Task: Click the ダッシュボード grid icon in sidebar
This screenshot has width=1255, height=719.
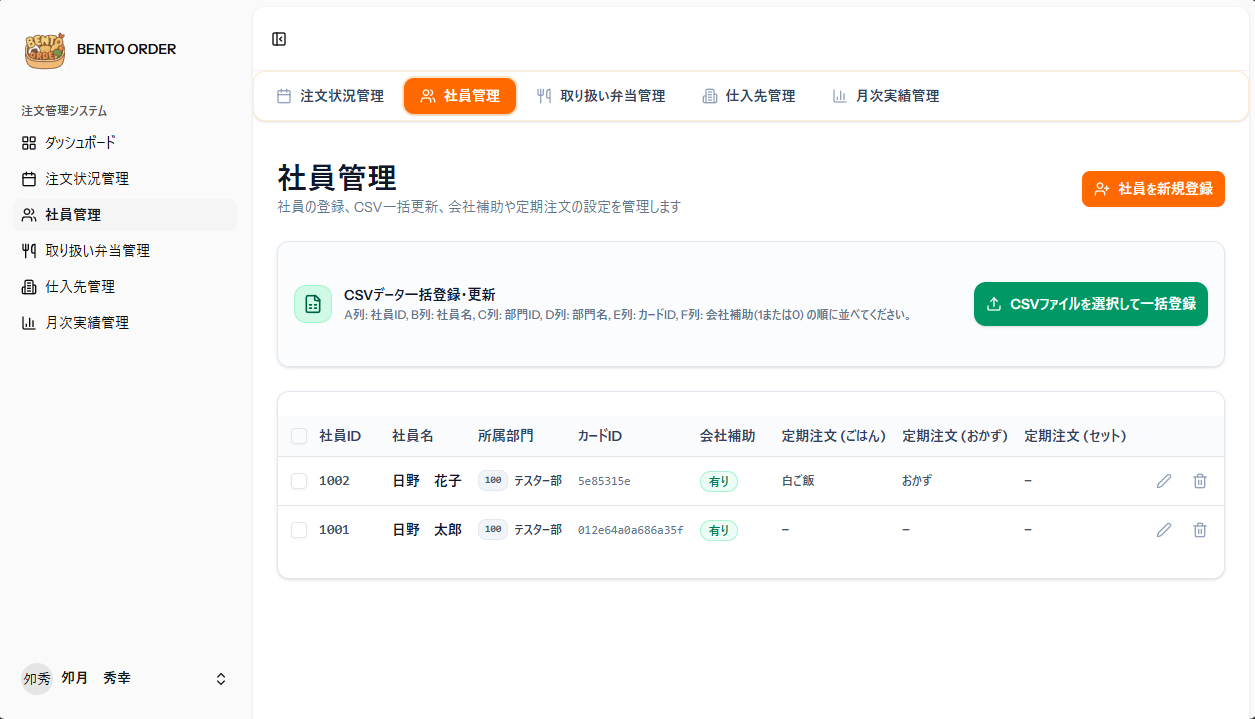Action: click(x=29, y=143)
